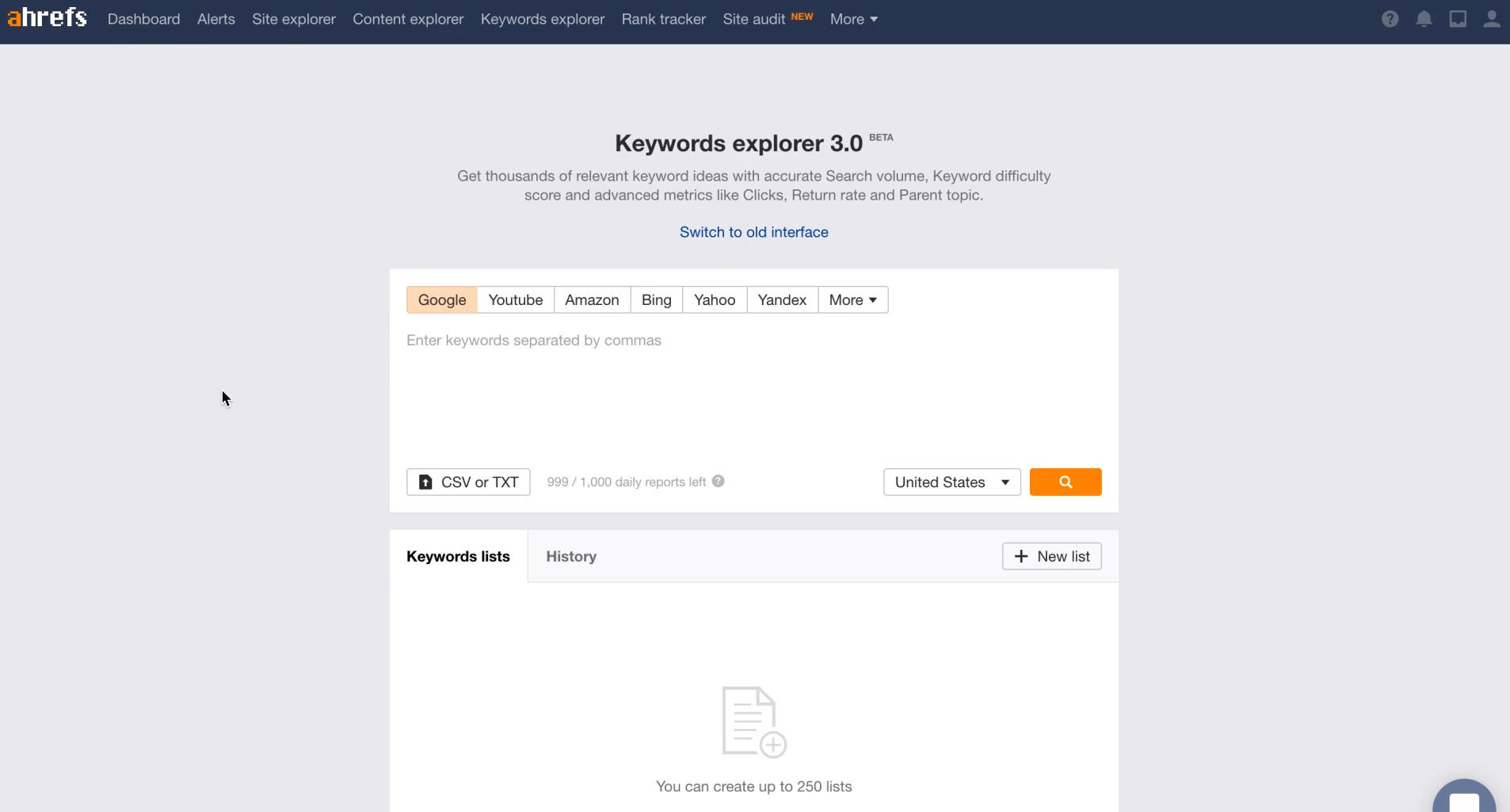Click the 'Keywords explorer 3.0' heading

click(738, 143)
